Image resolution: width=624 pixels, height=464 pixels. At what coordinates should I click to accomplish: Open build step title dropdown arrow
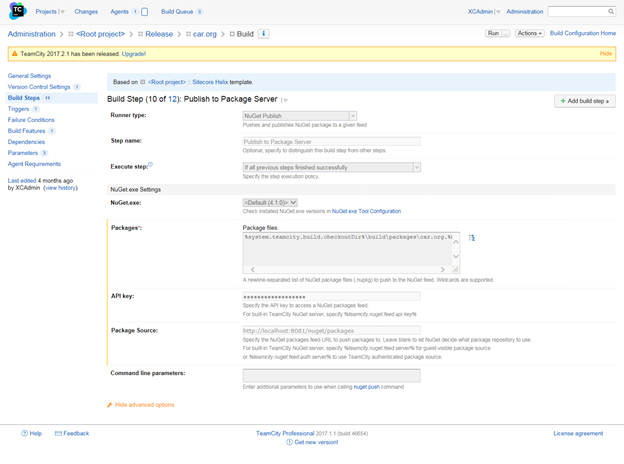coord(285,100)
